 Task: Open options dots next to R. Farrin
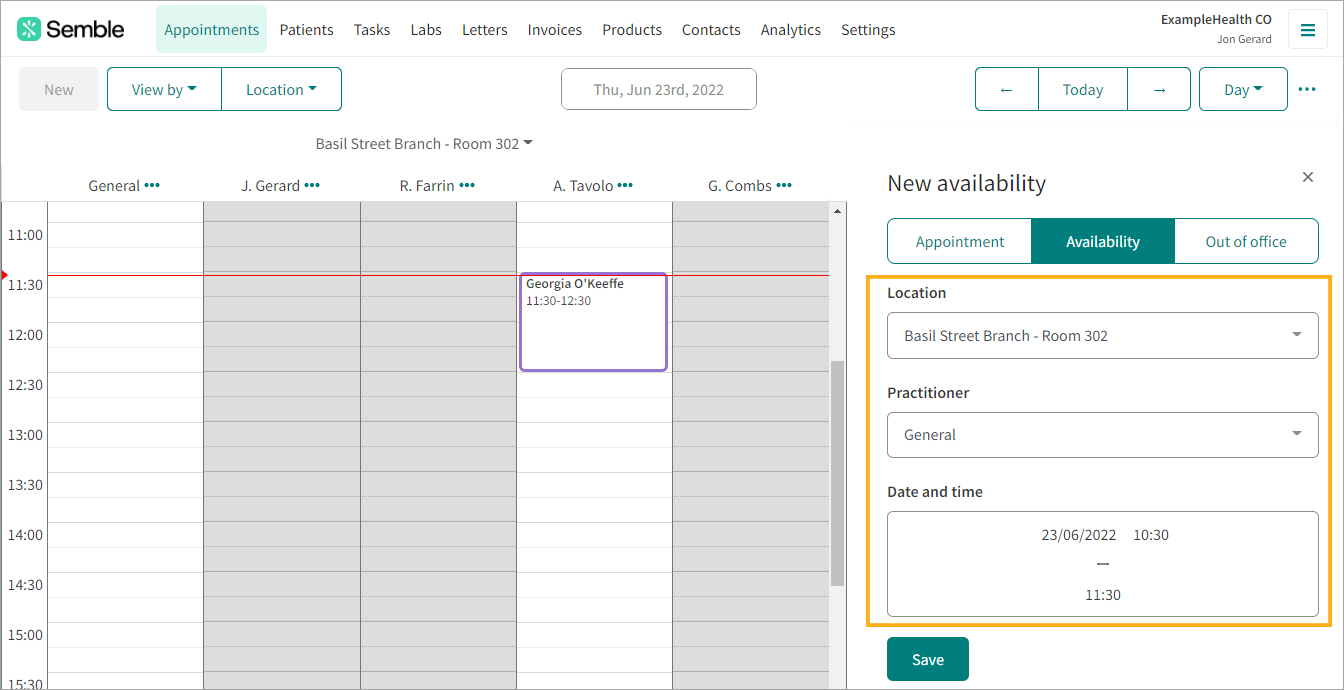pyautogui.click(x=467, y=185)
